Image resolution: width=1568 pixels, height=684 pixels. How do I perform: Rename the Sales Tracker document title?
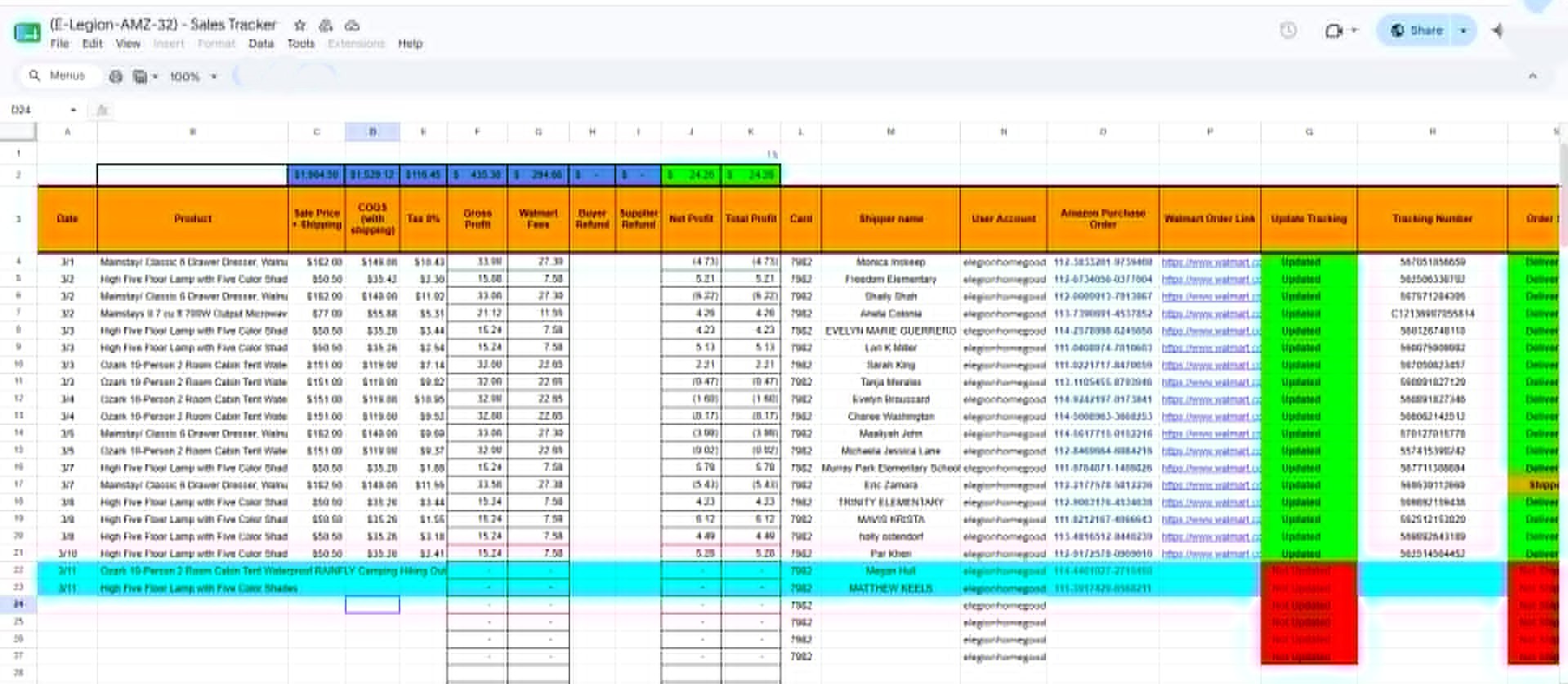point(163,25)
